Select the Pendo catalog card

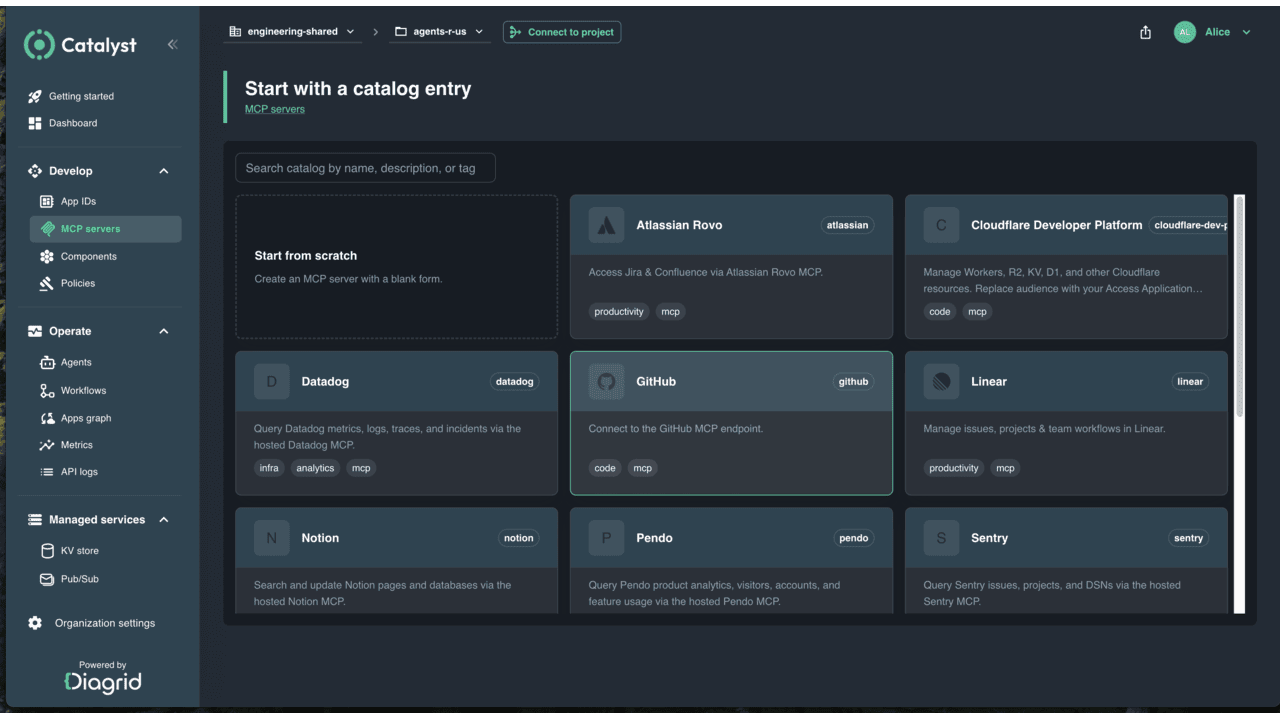(731, 560)
